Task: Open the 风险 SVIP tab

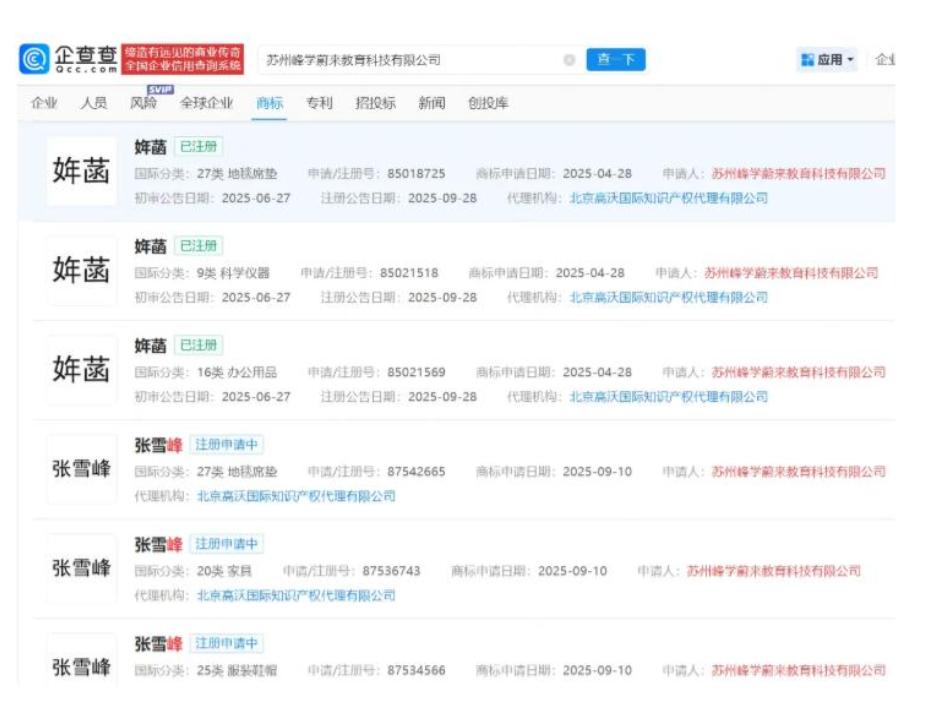Action: (x=144, y=103)
